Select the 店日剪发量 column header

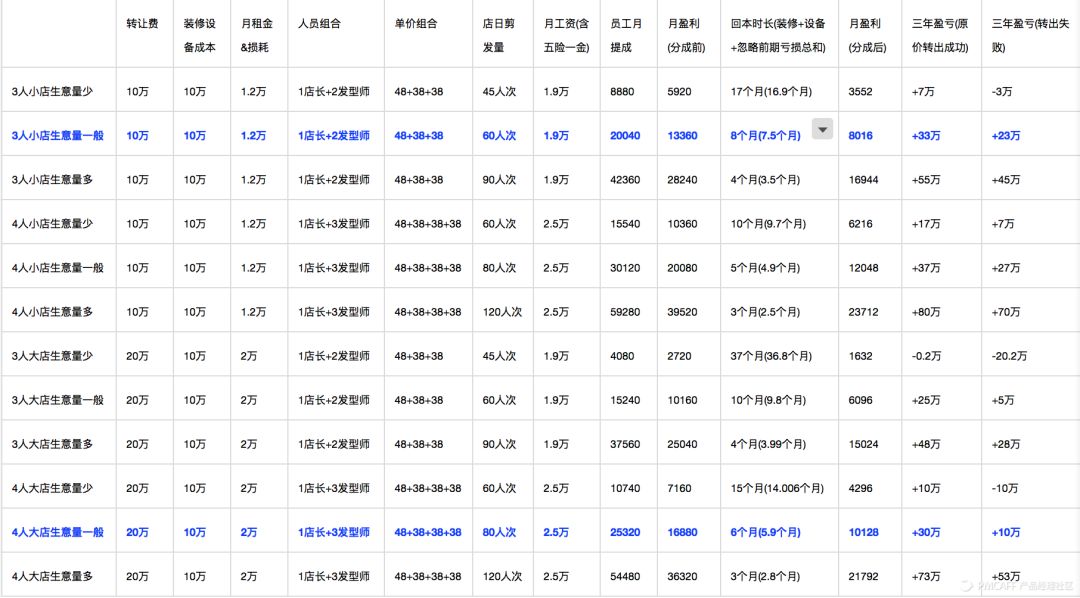coord(500,35)
